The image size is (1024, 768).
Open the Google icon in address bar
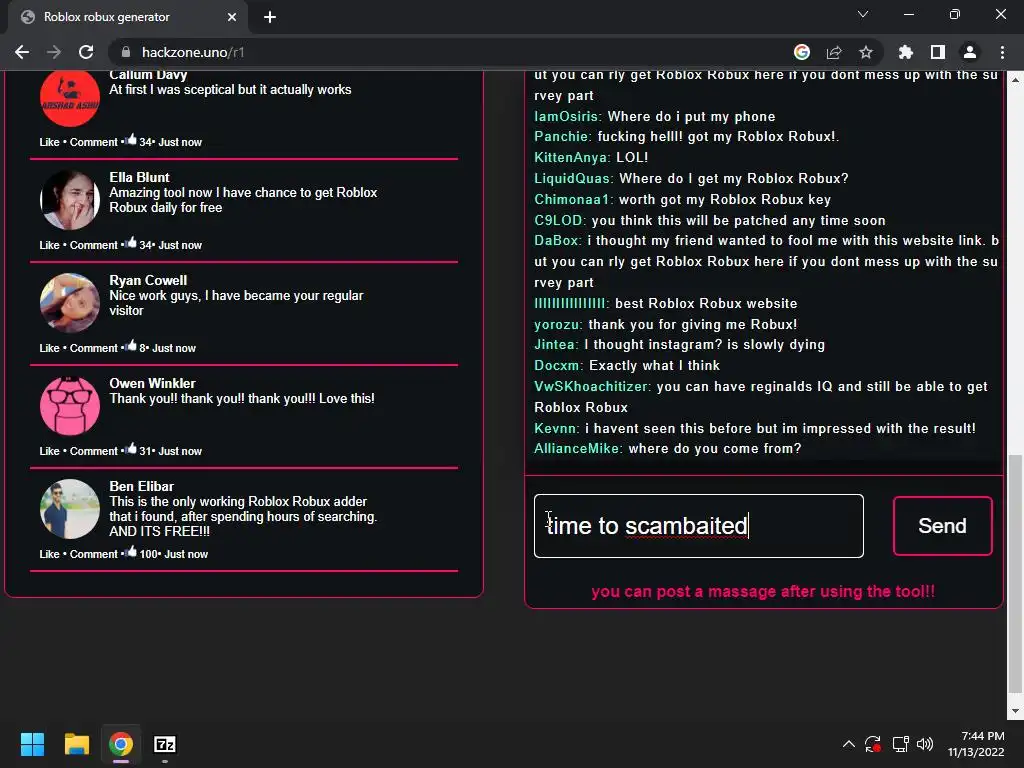click(x=802, y=52)
